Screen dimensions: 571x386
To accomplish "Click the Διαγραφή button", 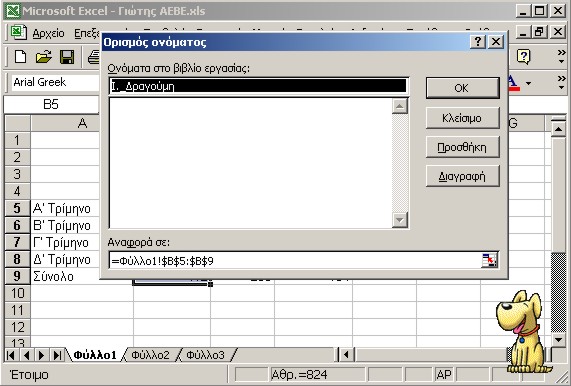I will [x=462, y=176].
